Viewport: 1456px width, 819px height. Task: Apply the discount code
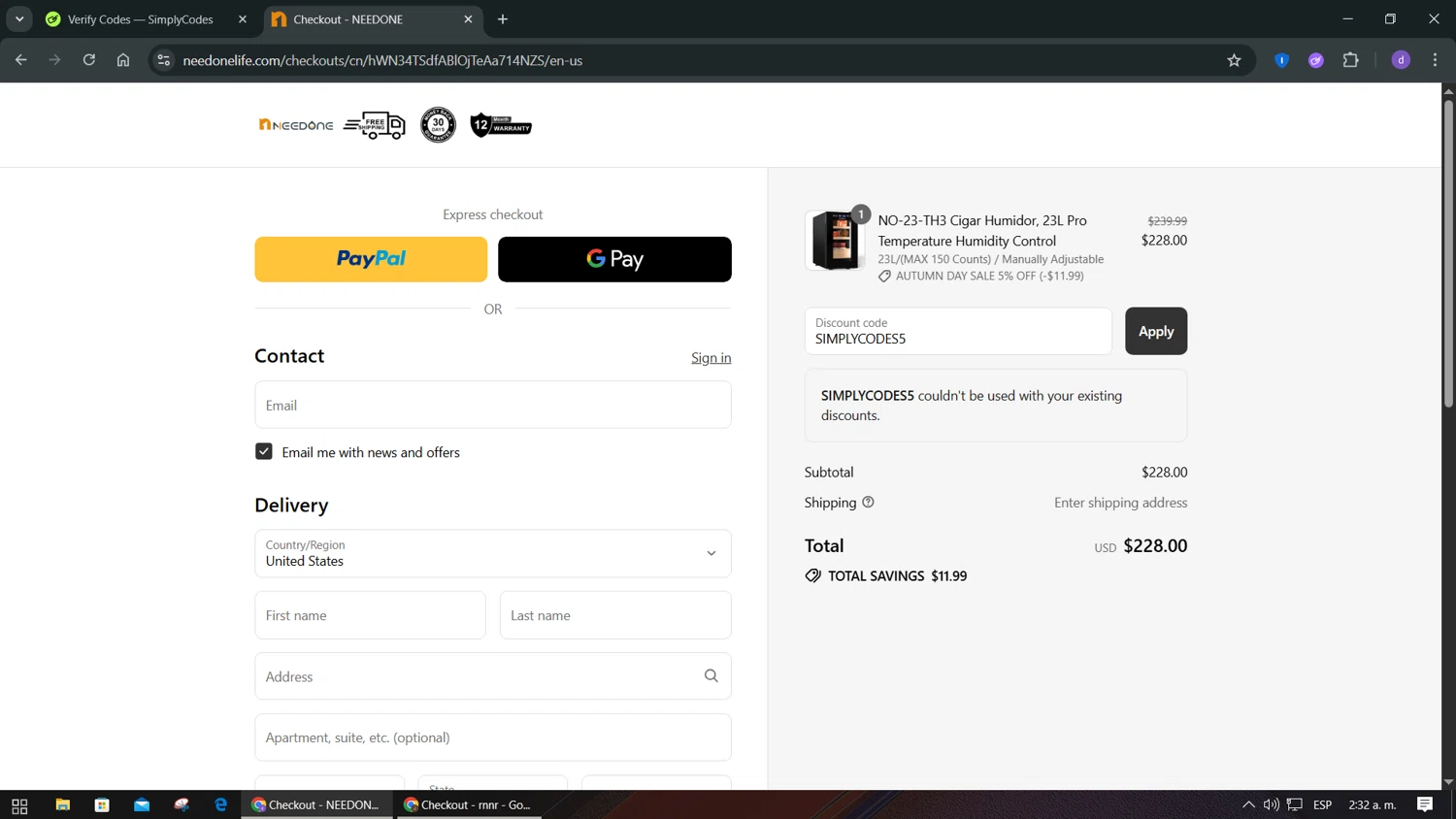click(1156, 331)
